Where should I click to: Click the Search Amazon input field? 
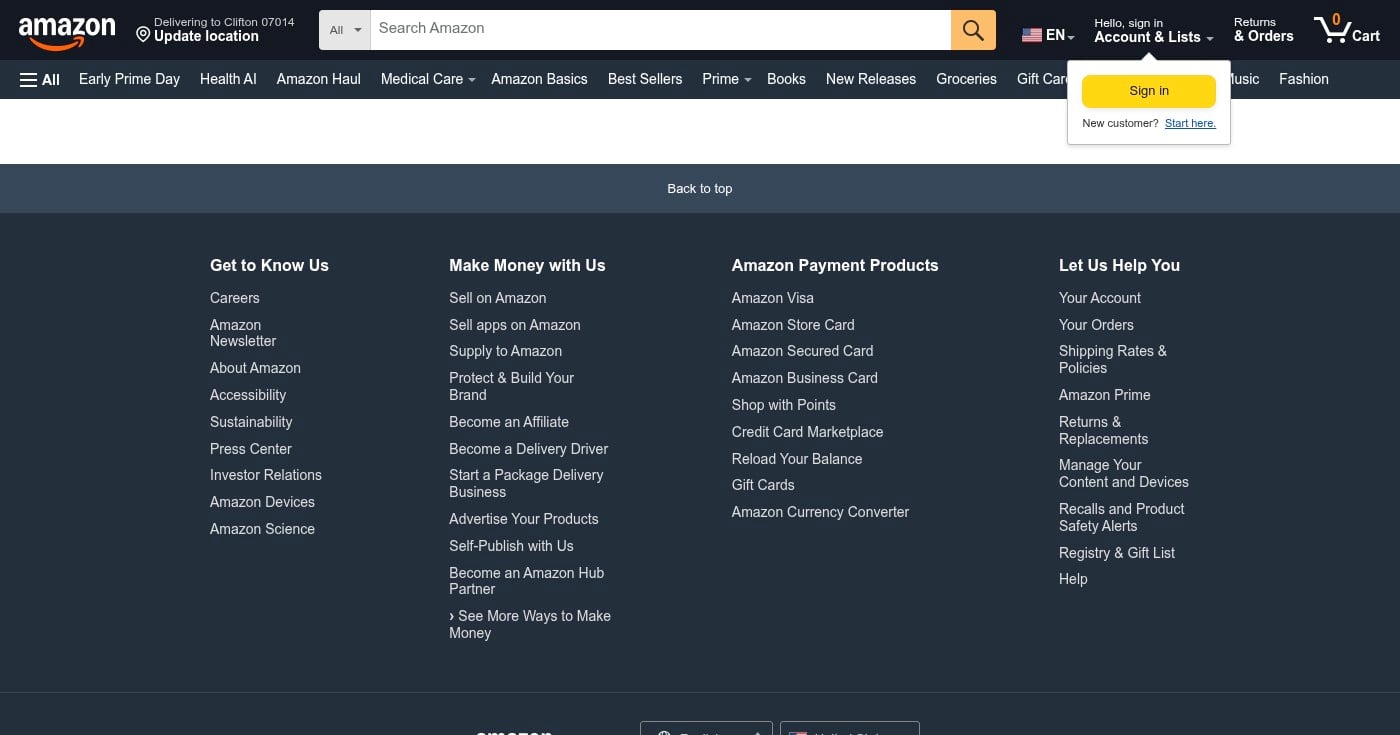[x=661, y=30]
